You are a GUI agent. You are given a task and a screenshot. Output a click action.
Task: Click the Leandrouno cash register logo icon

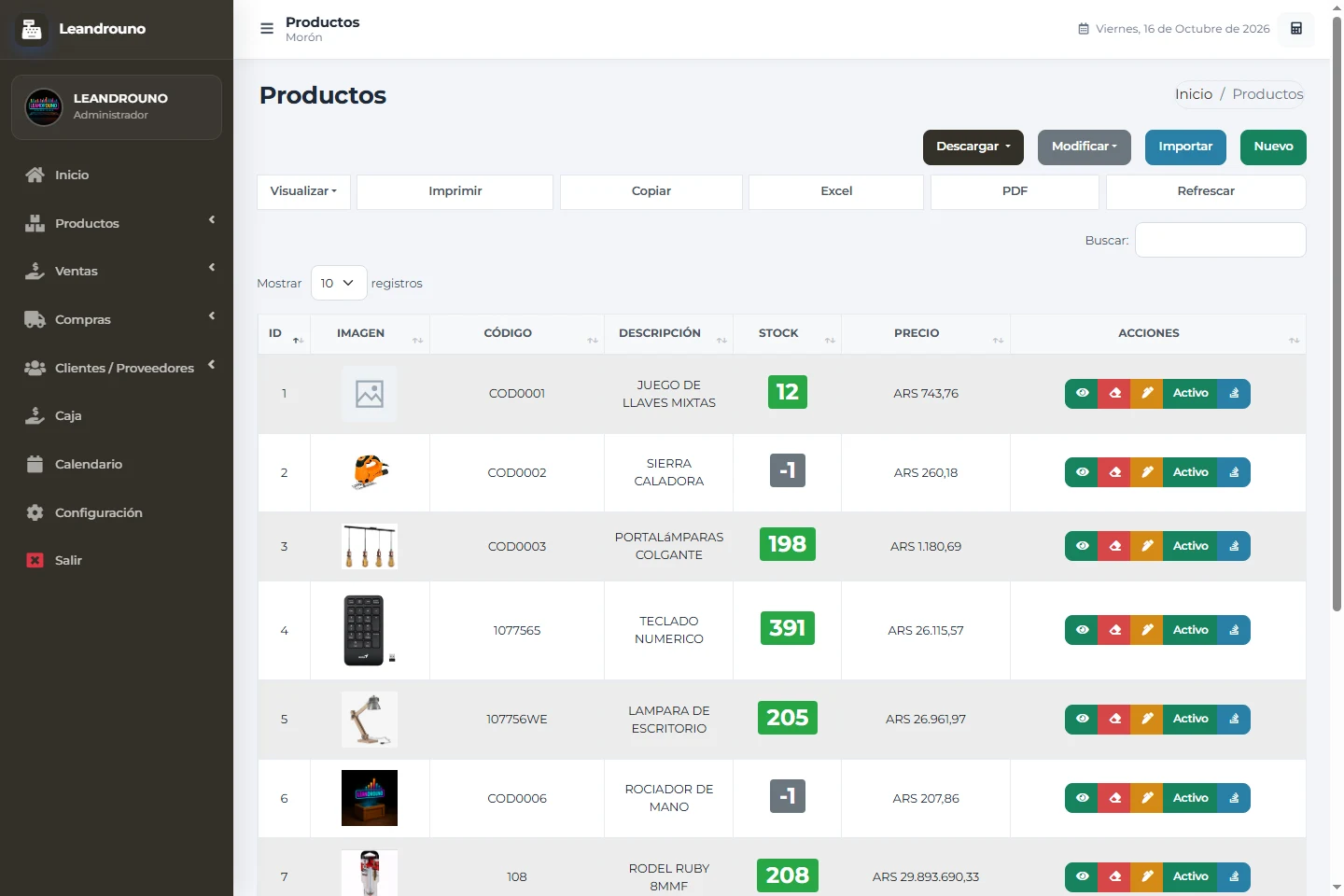pyautogui.click(x=32, y=29)
